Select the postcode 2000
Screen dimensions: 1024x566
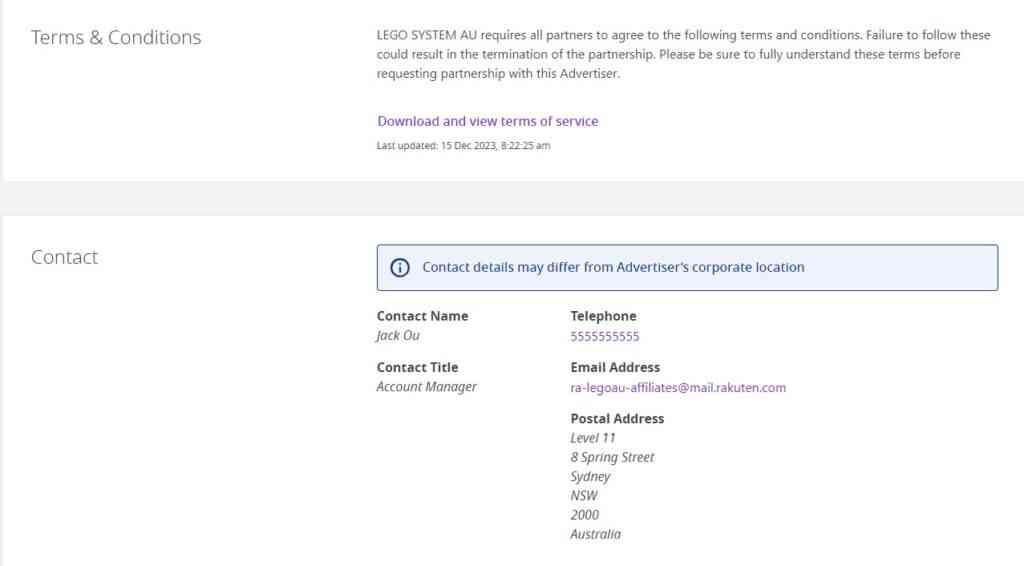pos(584,515)
